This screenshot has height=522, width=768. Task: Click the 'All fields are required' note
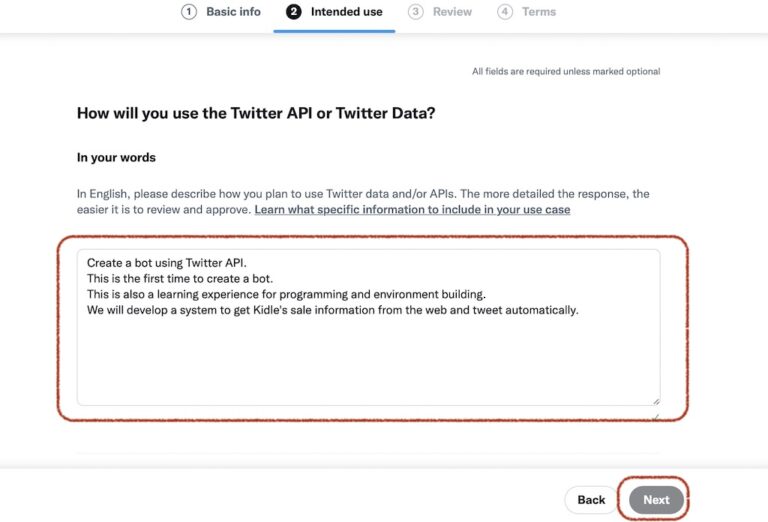click(x=565, y=71)
